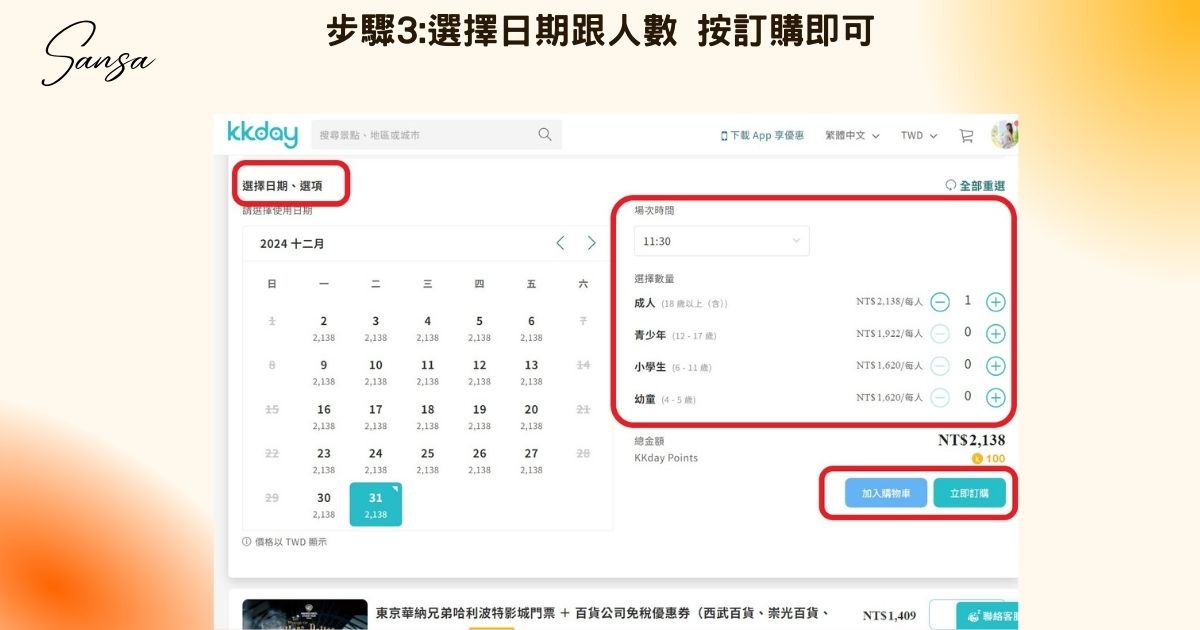1200x630 pixels.
Task: Select December 17 on calendar
Action: tap(376, 416)
